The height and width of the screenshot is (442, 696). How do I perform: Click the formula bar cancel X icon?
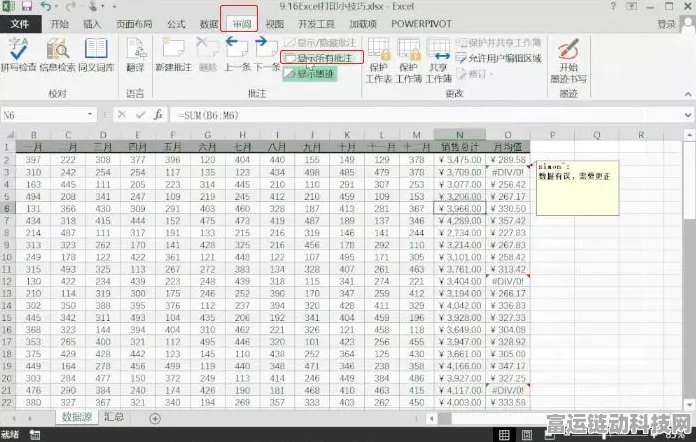pyautogui.click(x=122, y=115)
